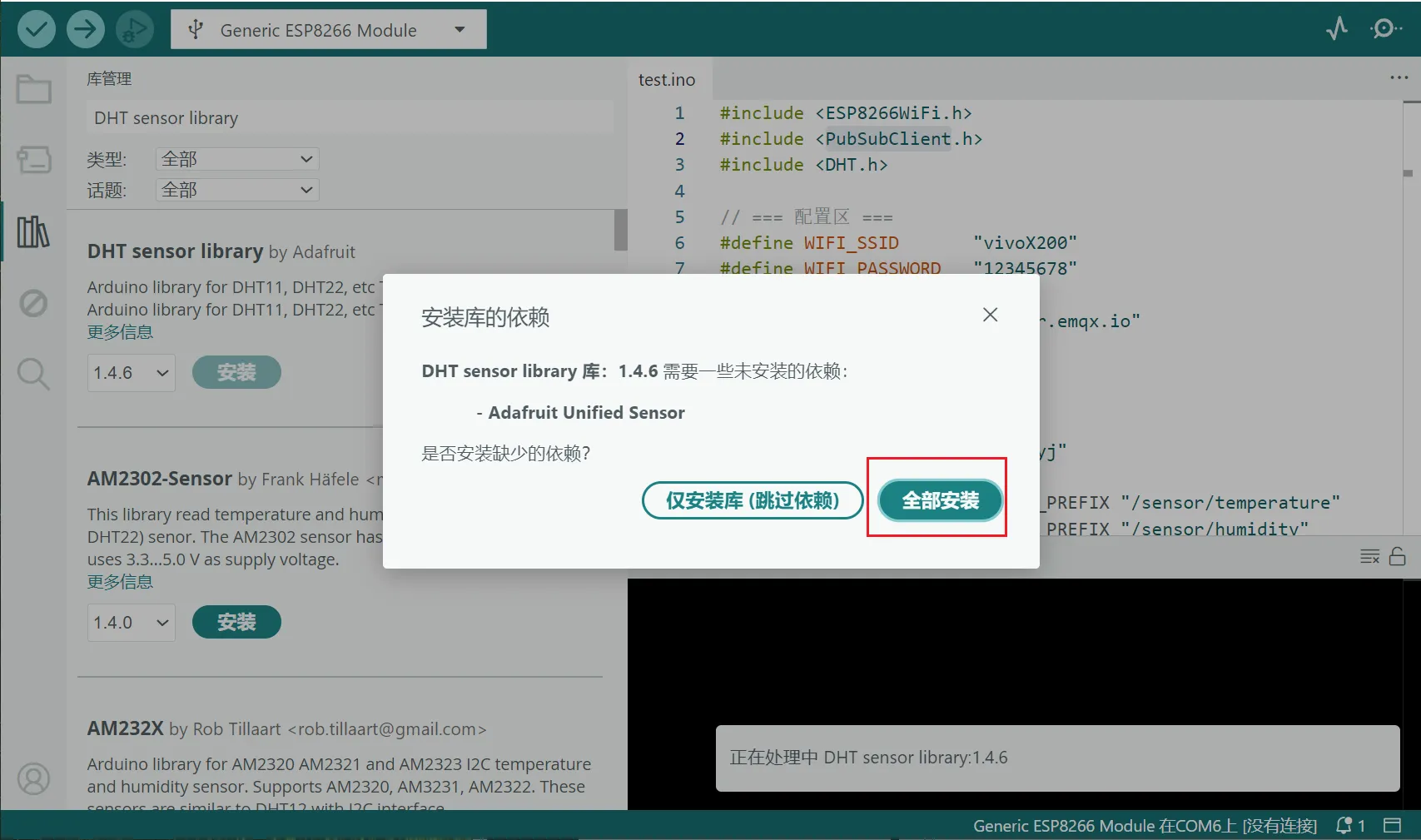Click board and port status text
1421x840 pixels.
click(1145, 826)
